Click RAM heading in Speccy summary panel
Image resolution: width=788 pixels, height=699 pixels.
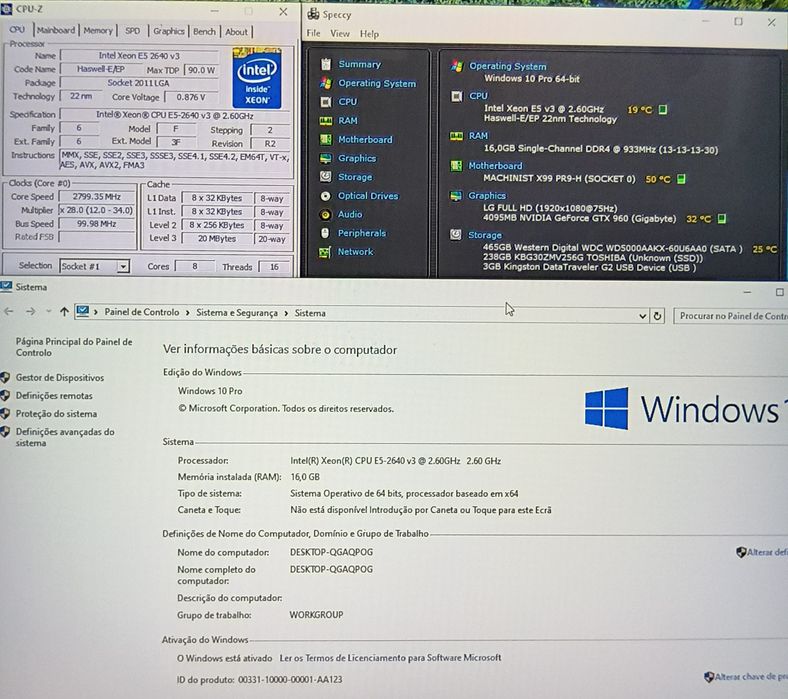click(478, 136)
